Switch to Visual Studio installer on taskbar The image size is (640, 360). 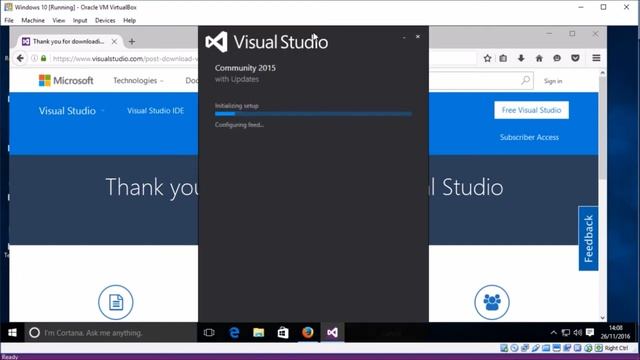[x=332, y=333]
